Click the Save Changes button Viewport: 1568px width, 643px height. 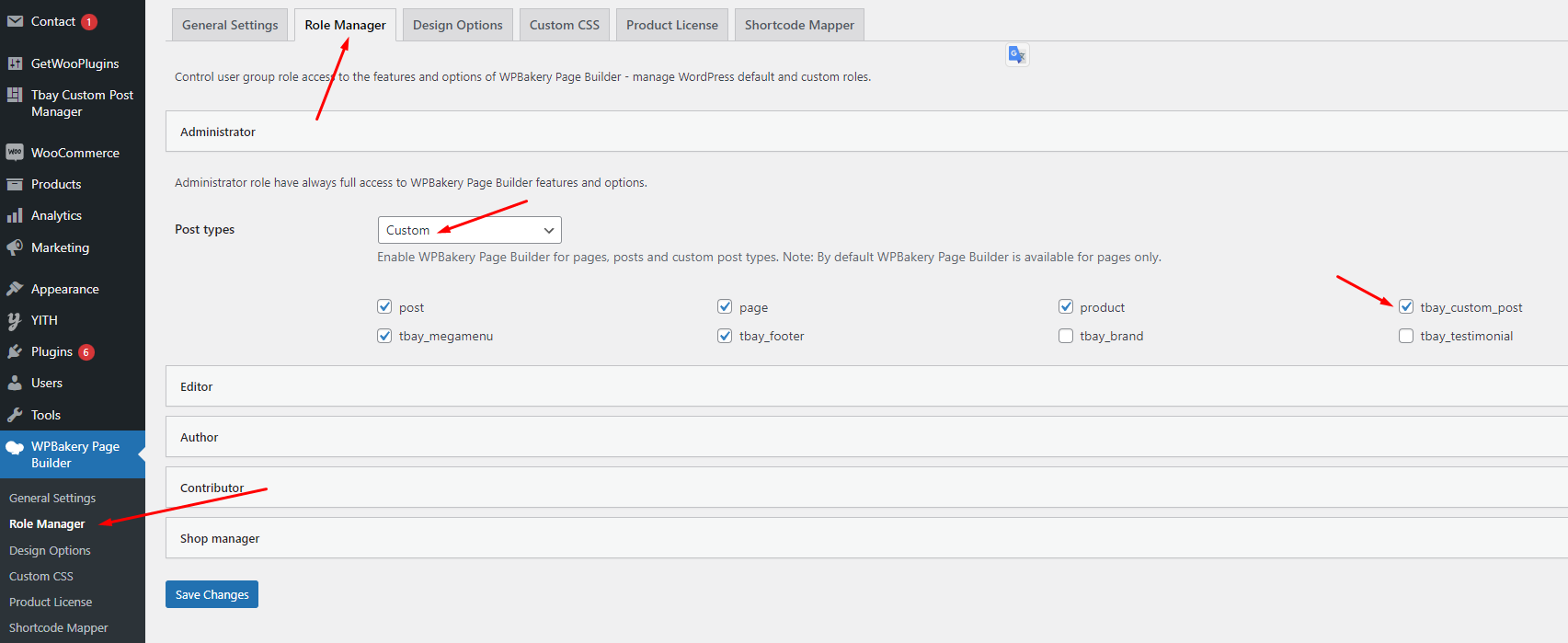click(x=212, y=594)
